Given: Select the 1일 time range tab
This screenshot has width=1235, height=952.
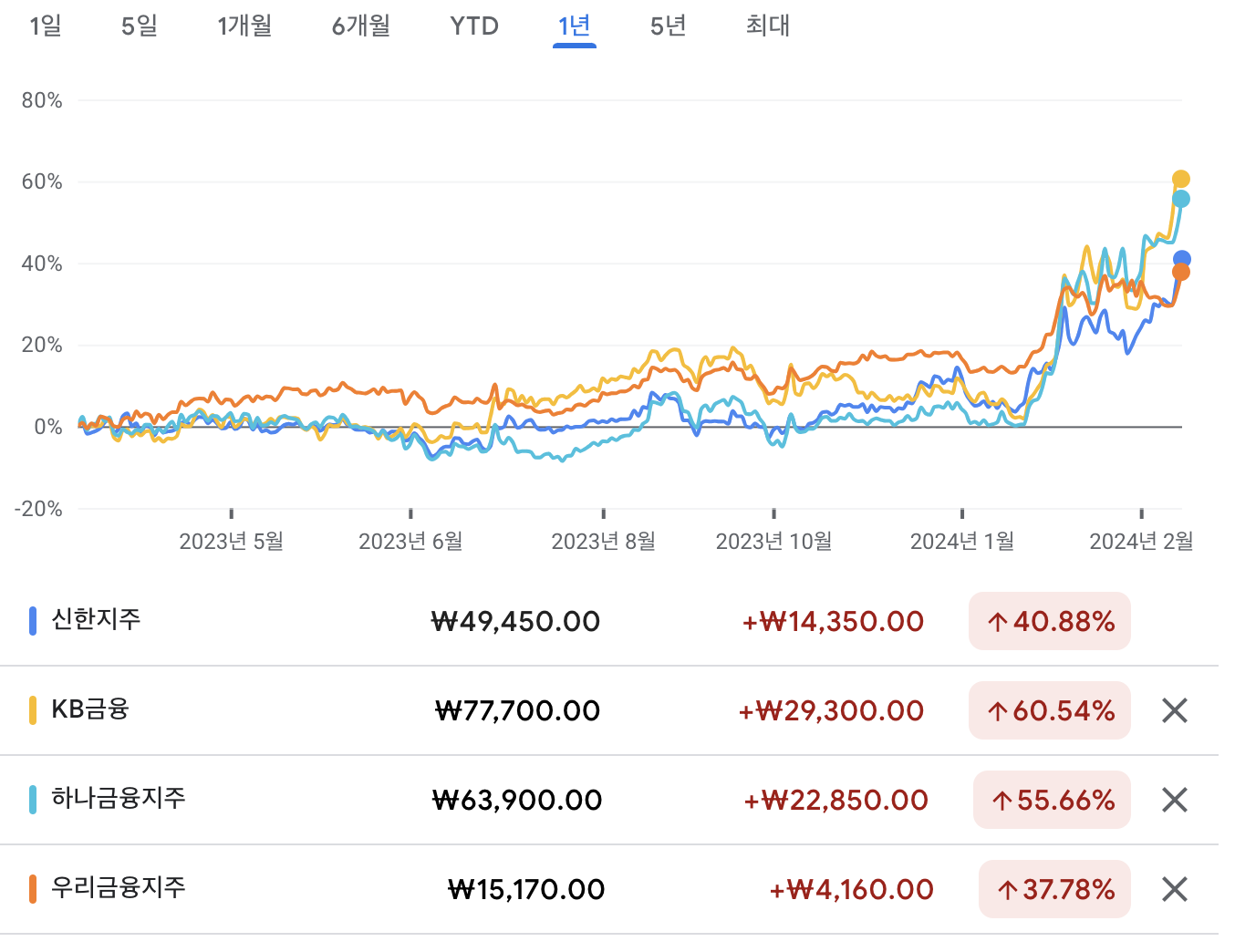Looking at the screenshot, I should [x=46, y=26].
